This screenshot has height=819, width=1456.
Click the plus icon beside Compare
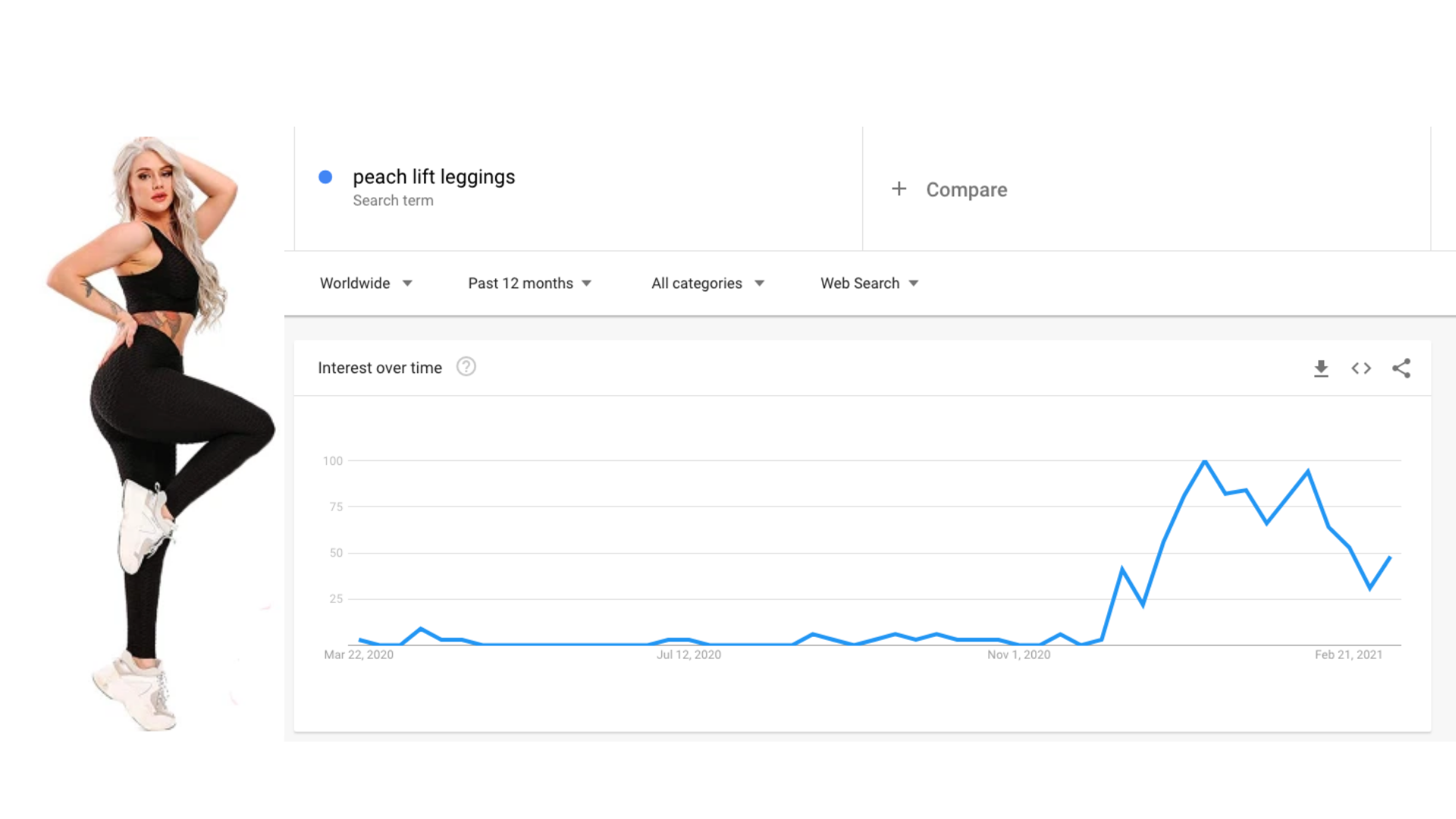899,189
